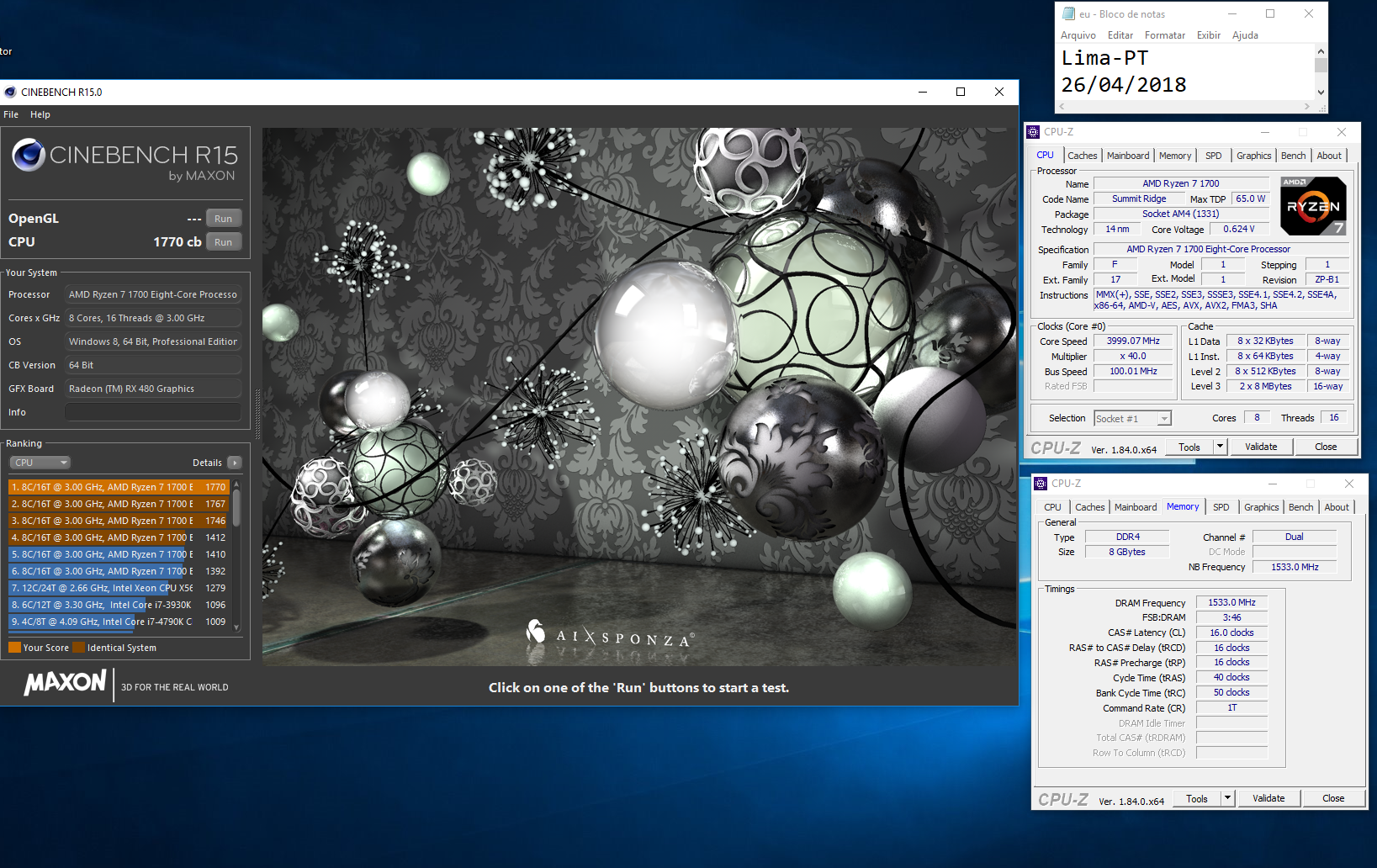Switch to Caches tab in upper CPU-Z window
This screenshot has width=1377, height=868.
pyautogui.click(x=1083, y=156)
